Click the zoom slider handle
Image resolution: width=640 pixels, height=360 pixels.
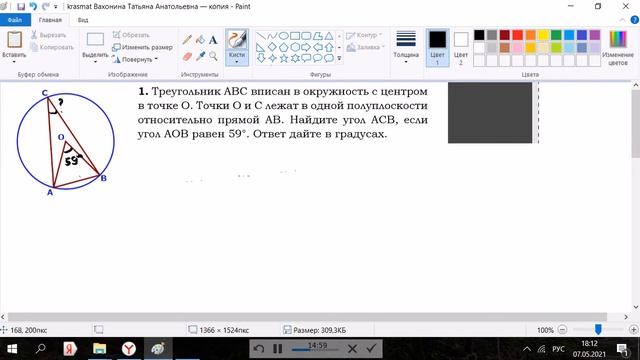598,329
